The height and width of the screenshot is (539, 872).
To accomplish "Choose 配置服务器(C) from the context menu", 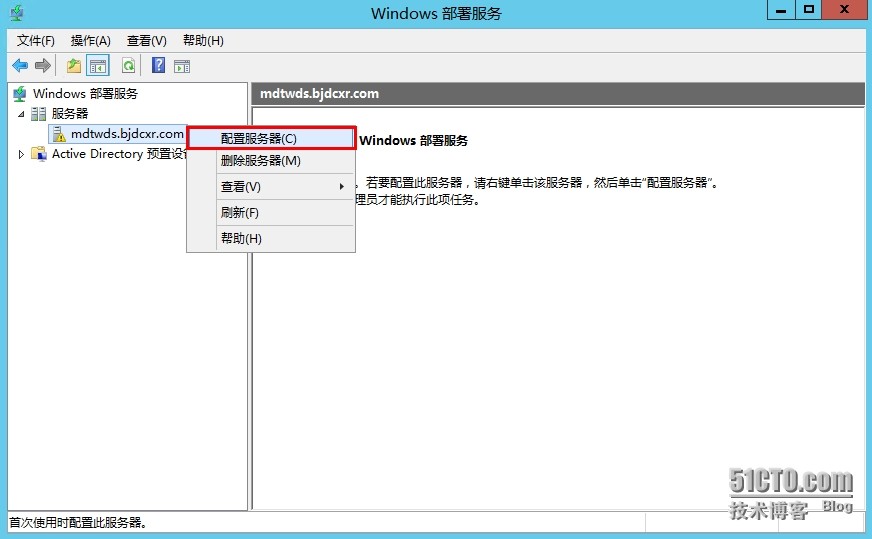I will pyautogui.click(x=271, y=138).
